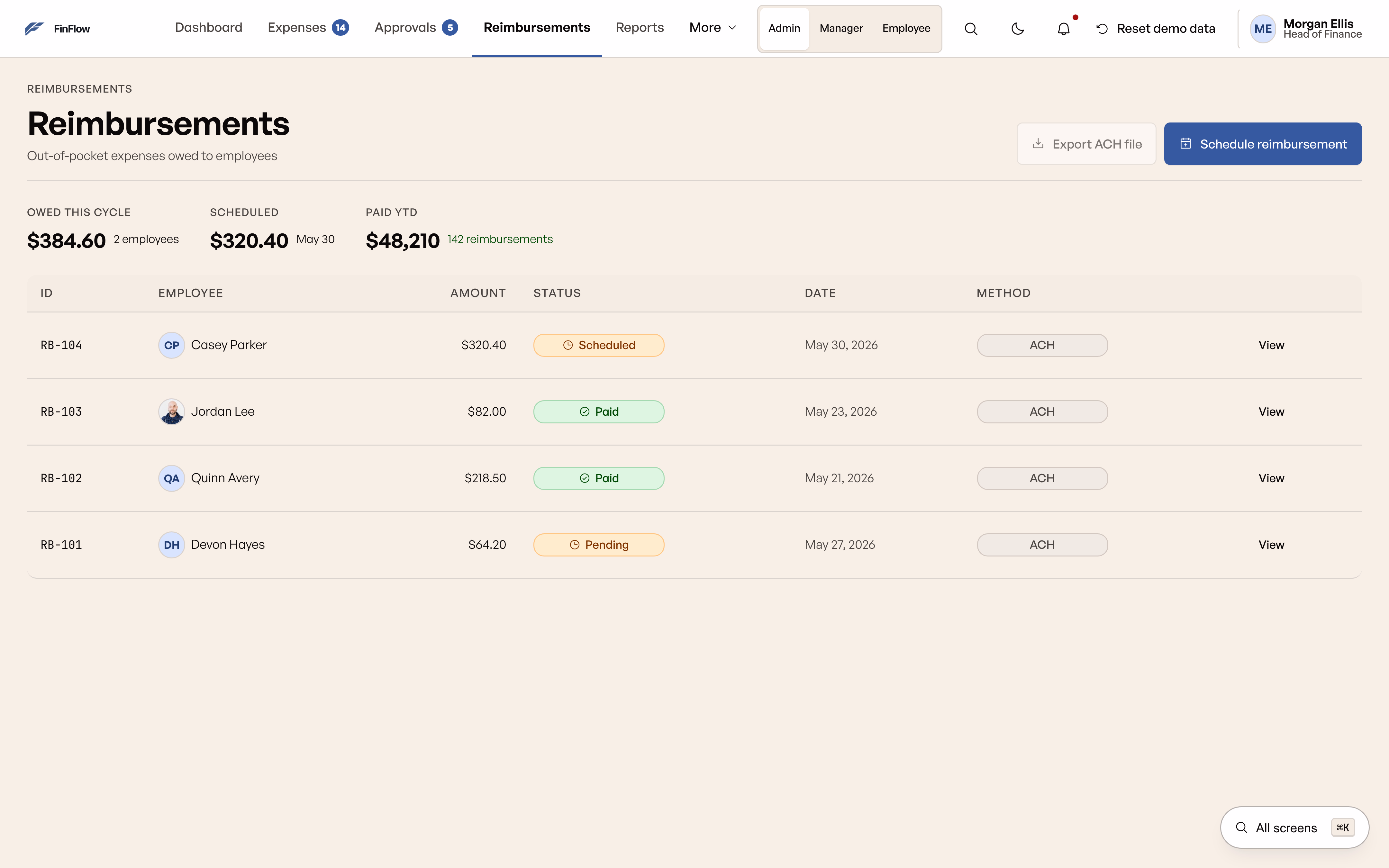Screen dimensions: 1389x868
Task: View reimbursement RB-104
Action: click(x=1271, y=345)
